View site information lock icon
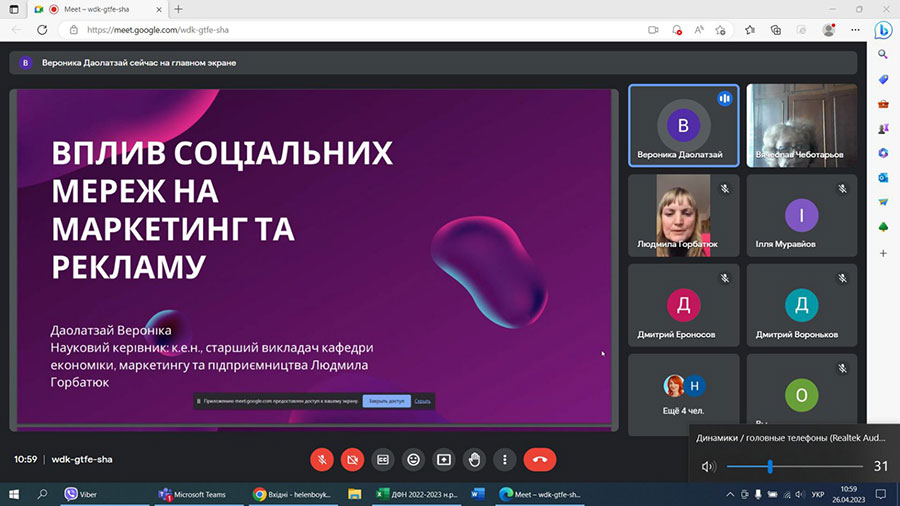This screenshot has width=900, height=506. pyautogui.click(x=73, y=30)
